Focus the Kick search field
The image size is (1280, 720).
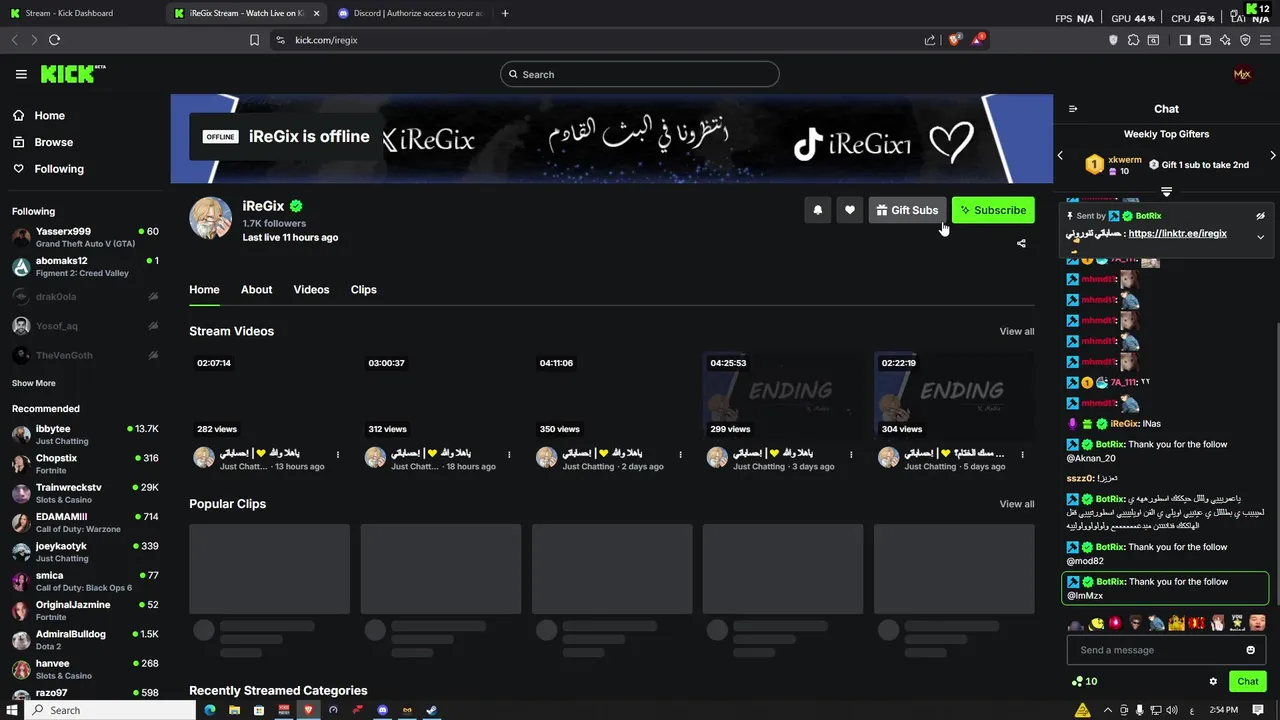(x=640, y=74)
